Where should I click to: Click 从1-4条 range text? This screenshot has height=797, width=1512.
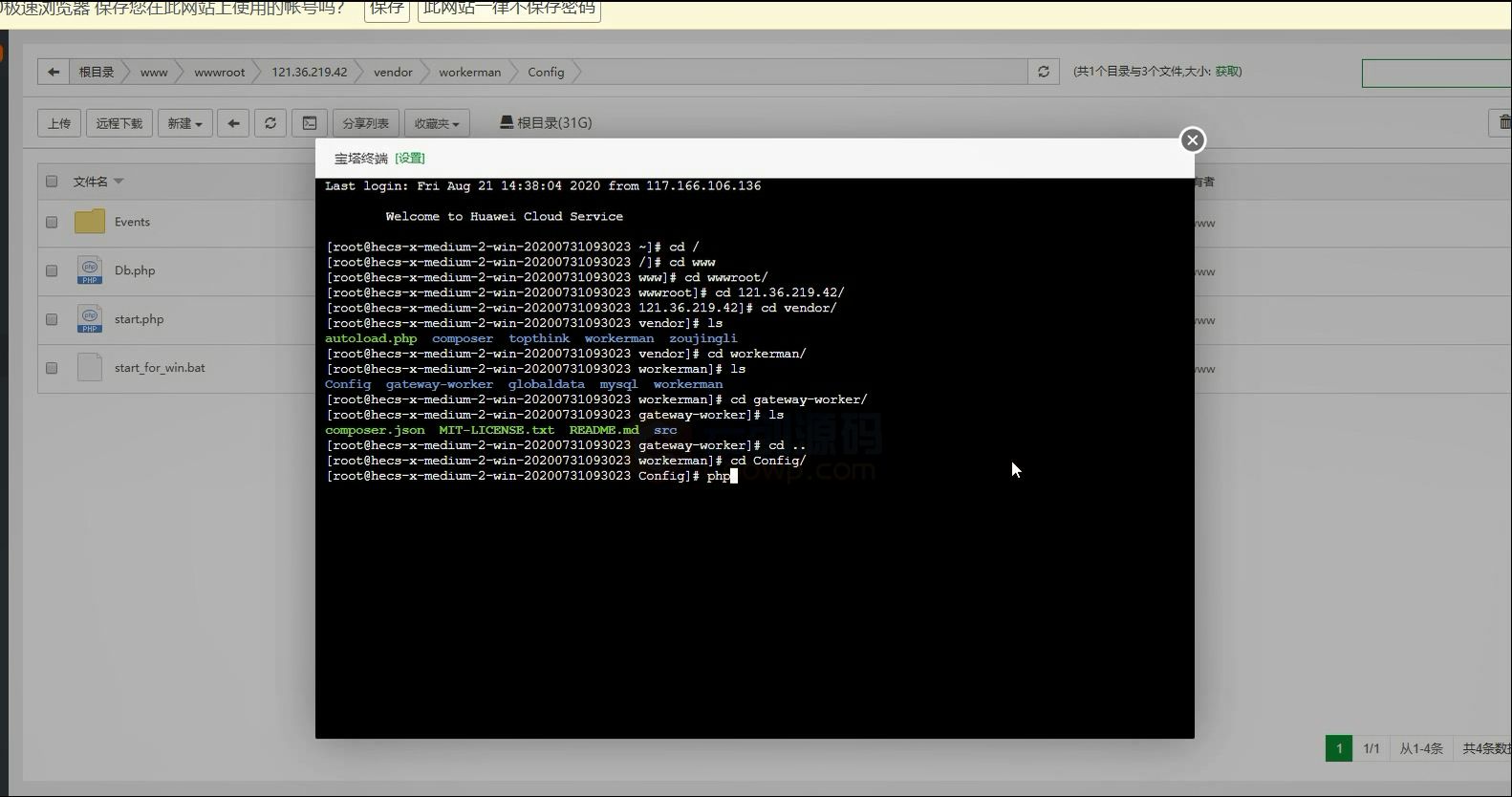coord(1421,748)
